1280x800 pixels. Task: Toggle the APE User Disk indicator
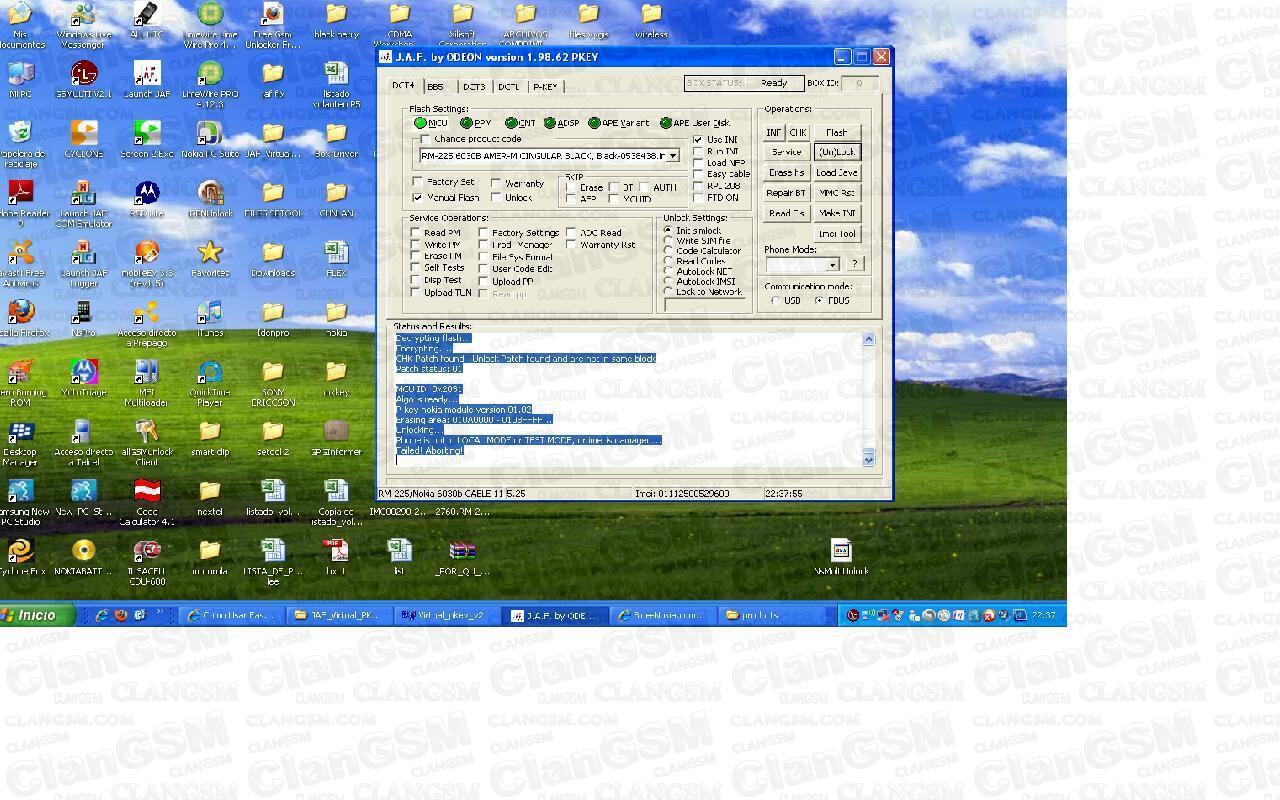click(665, 122)
